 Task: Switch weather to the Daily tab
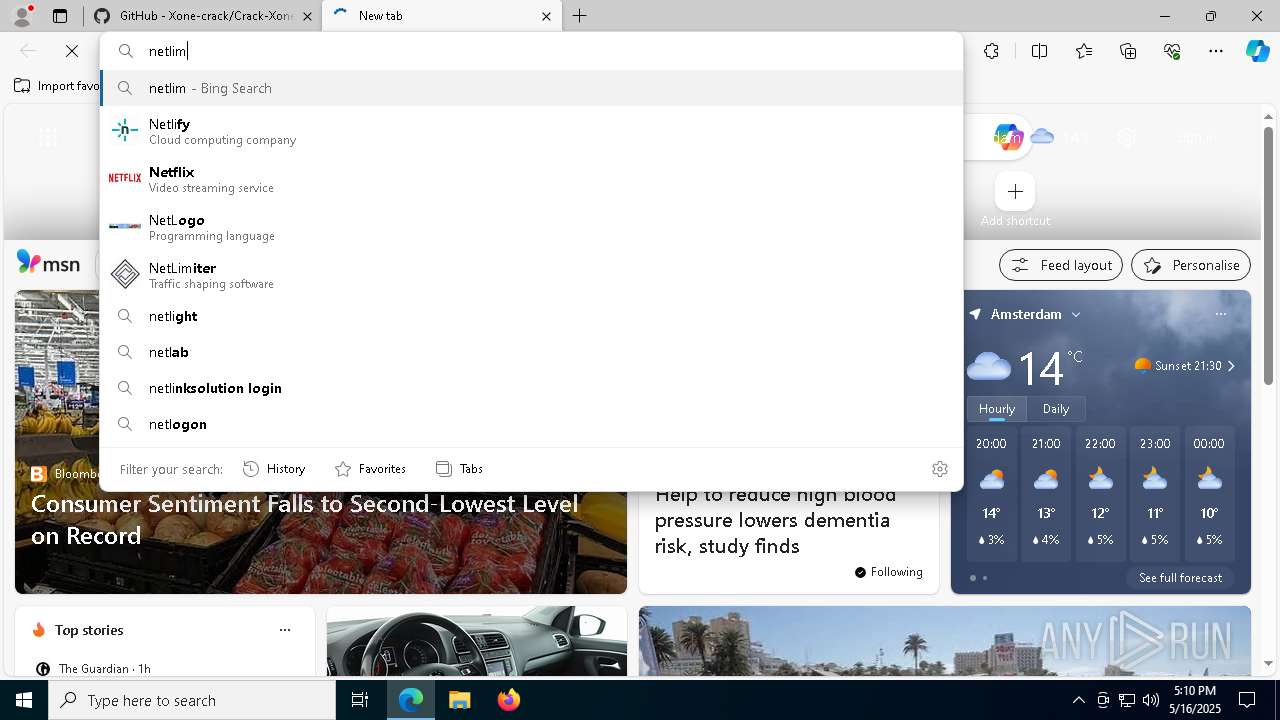(x=1056, y=409)
